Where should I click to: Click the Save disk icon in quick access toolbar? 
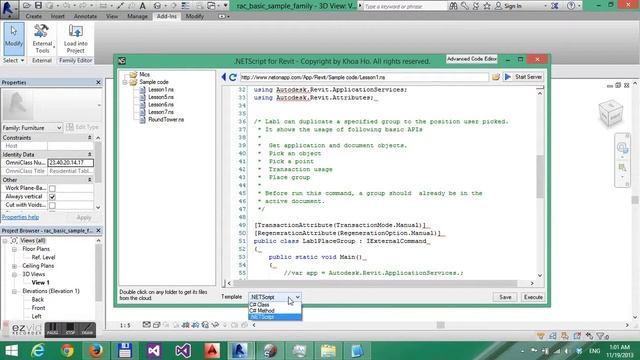[x=38, y=6]
